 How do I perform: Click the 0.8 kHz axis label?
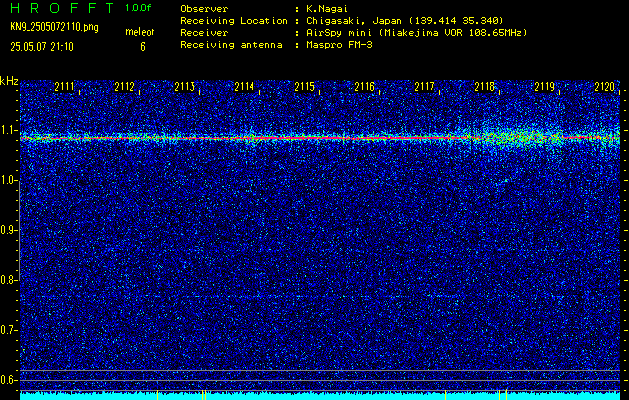point(8,280)
